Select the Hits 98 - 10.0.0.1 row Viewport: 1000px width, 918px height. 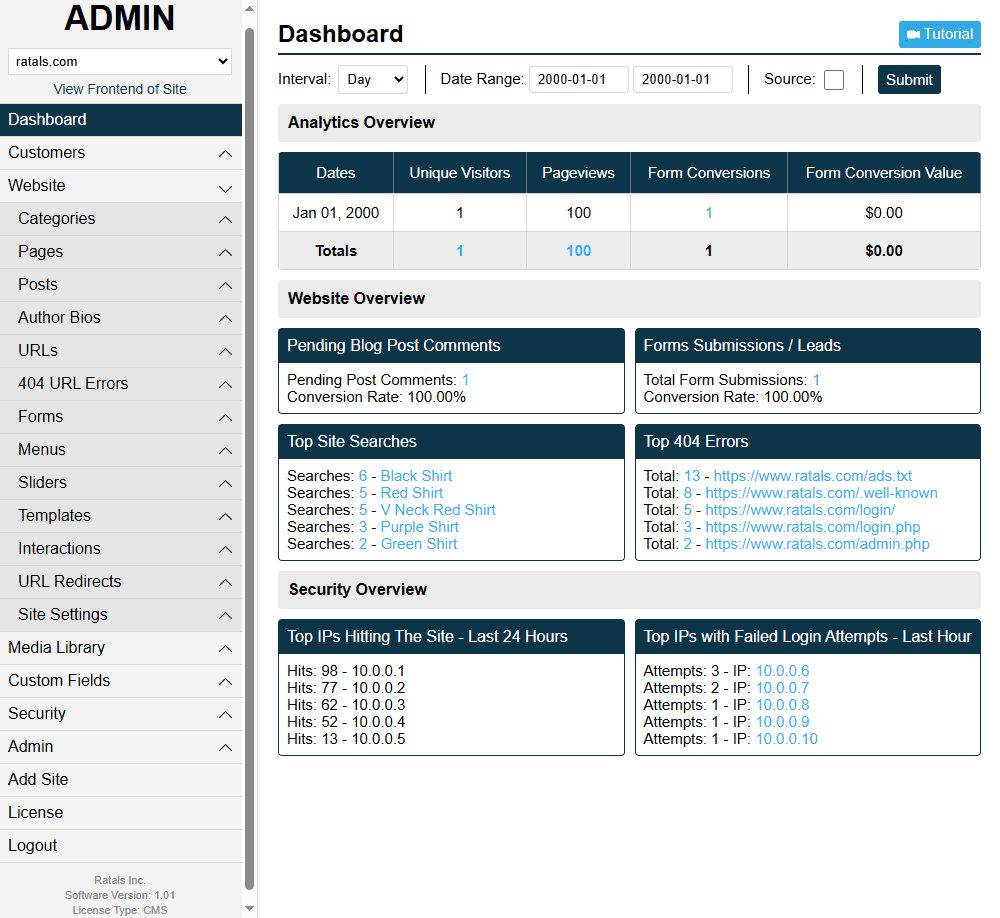[x=346, y=671]
